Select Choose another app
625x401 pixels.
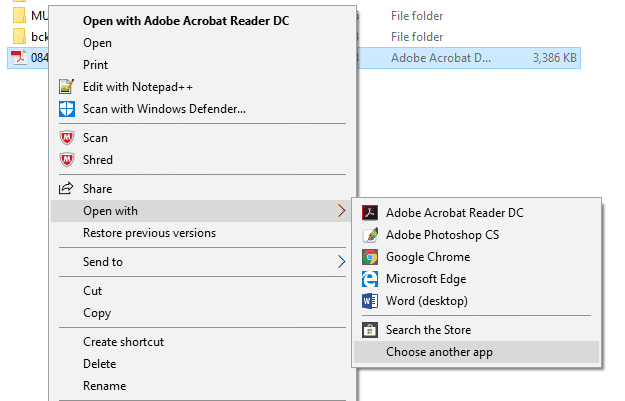tap(439, 352)
